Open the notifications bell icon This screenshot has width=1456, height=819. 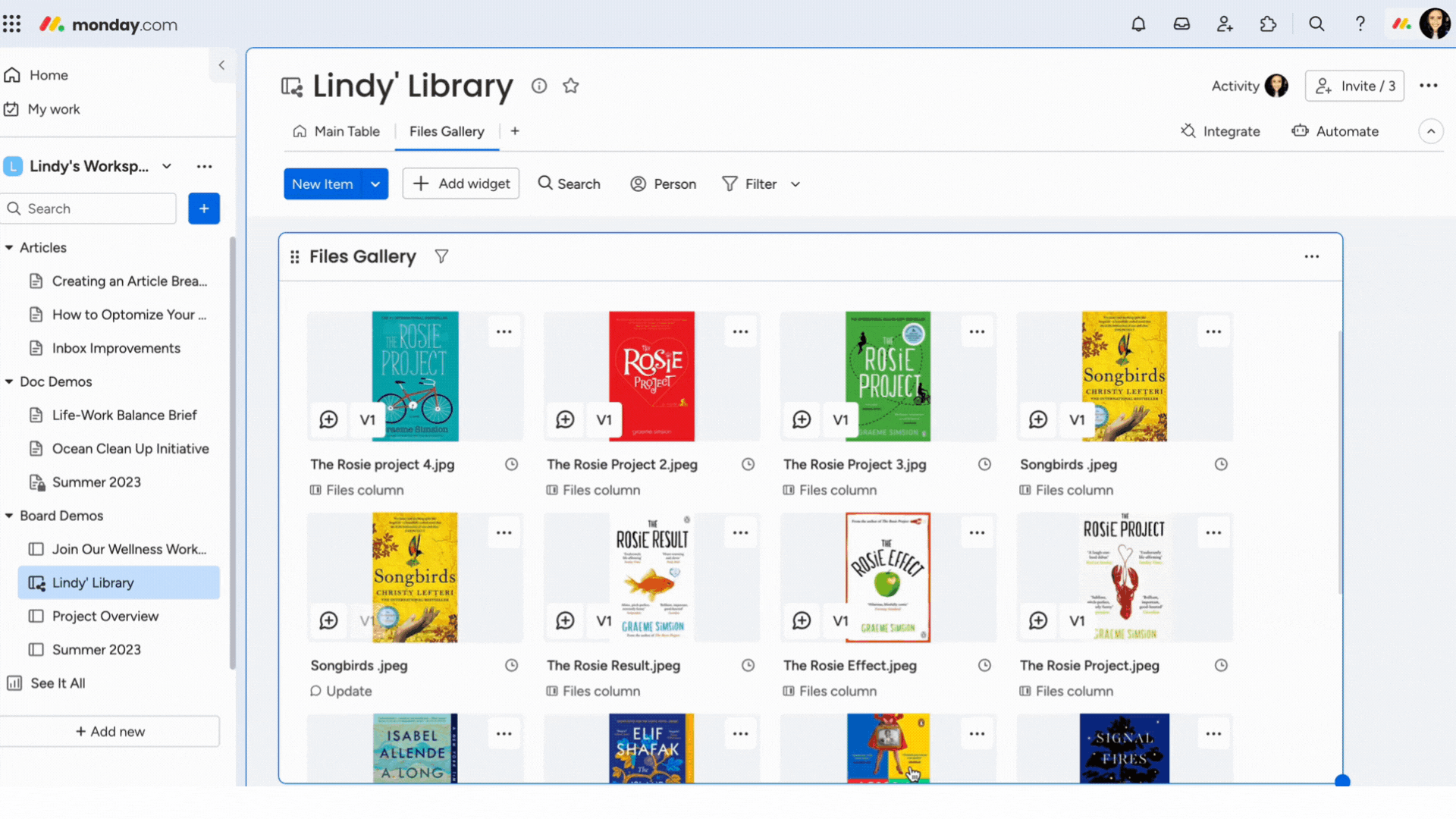pyautogui.click(x=1138, y=24)
